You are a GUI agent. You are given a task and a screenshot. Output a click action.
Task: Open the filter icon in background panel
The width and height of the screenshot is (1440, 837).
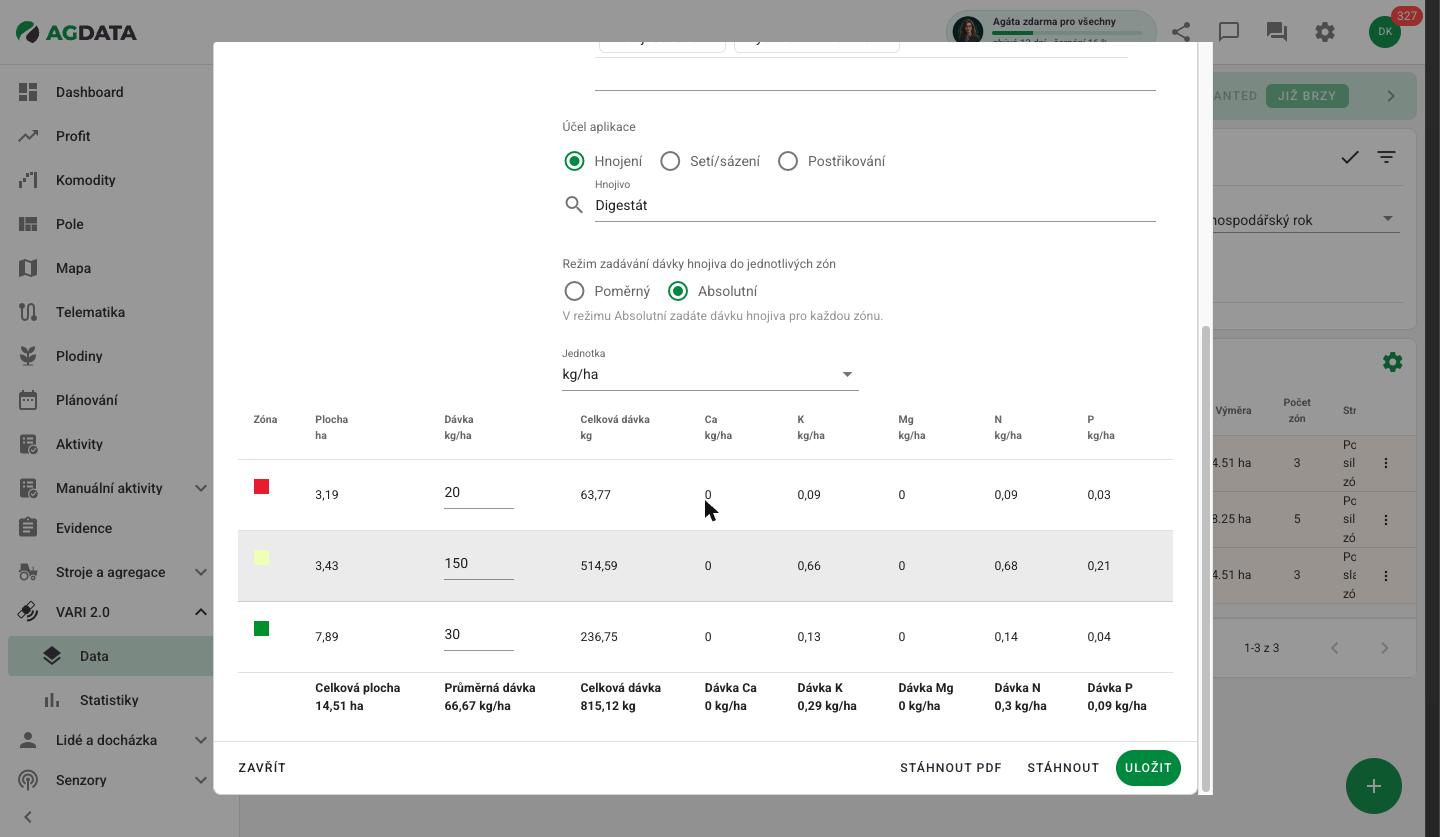click(1386, 157)
